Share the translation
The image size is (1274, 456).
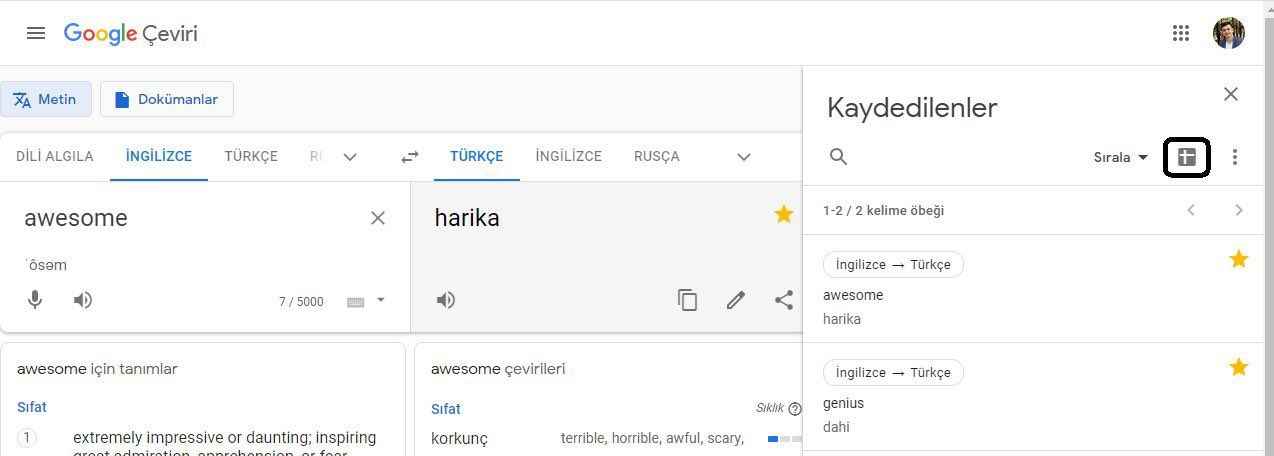[x=784, y=300]
